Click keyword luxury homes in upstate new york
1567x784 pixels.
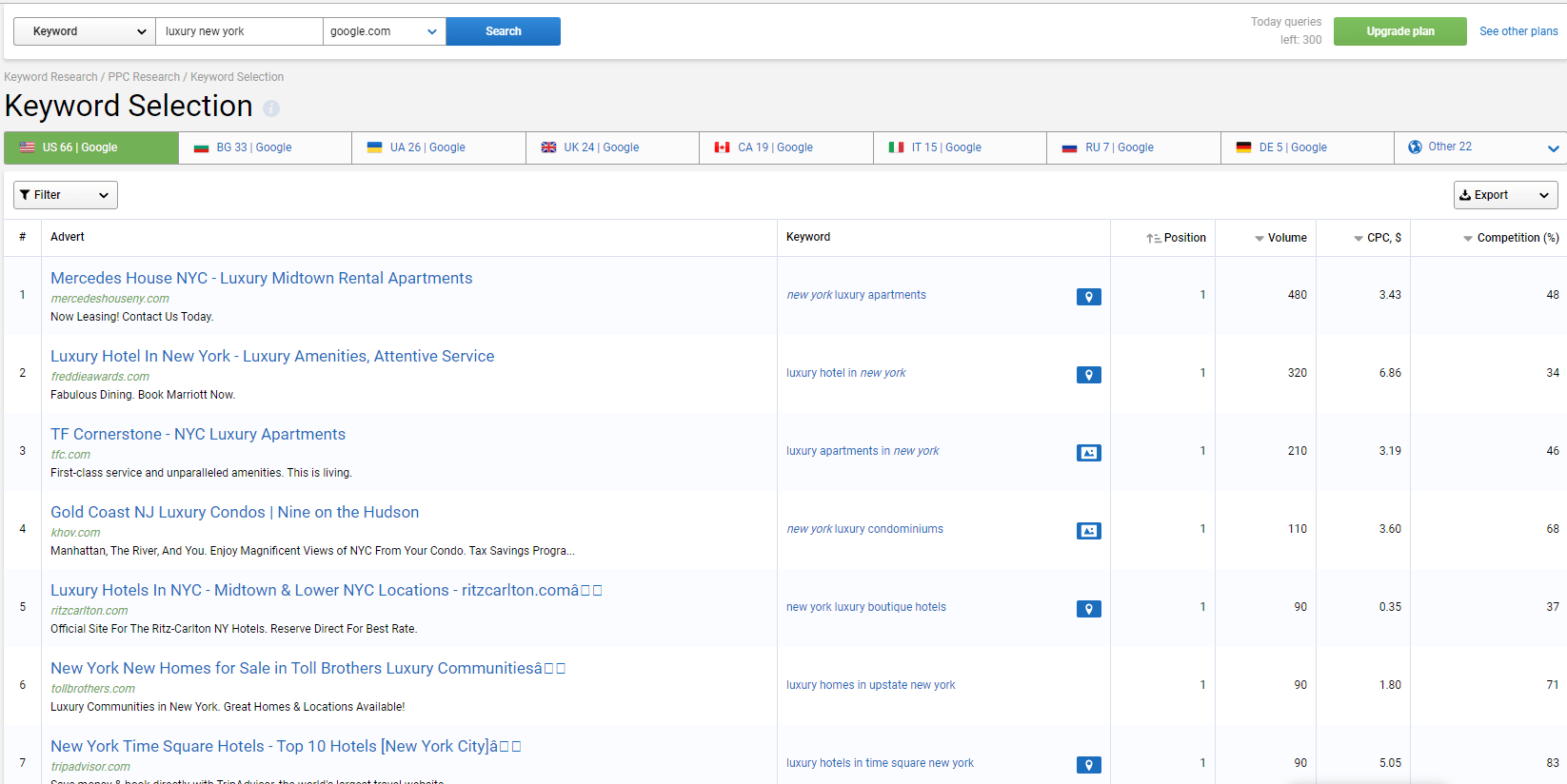click(871, 685)
